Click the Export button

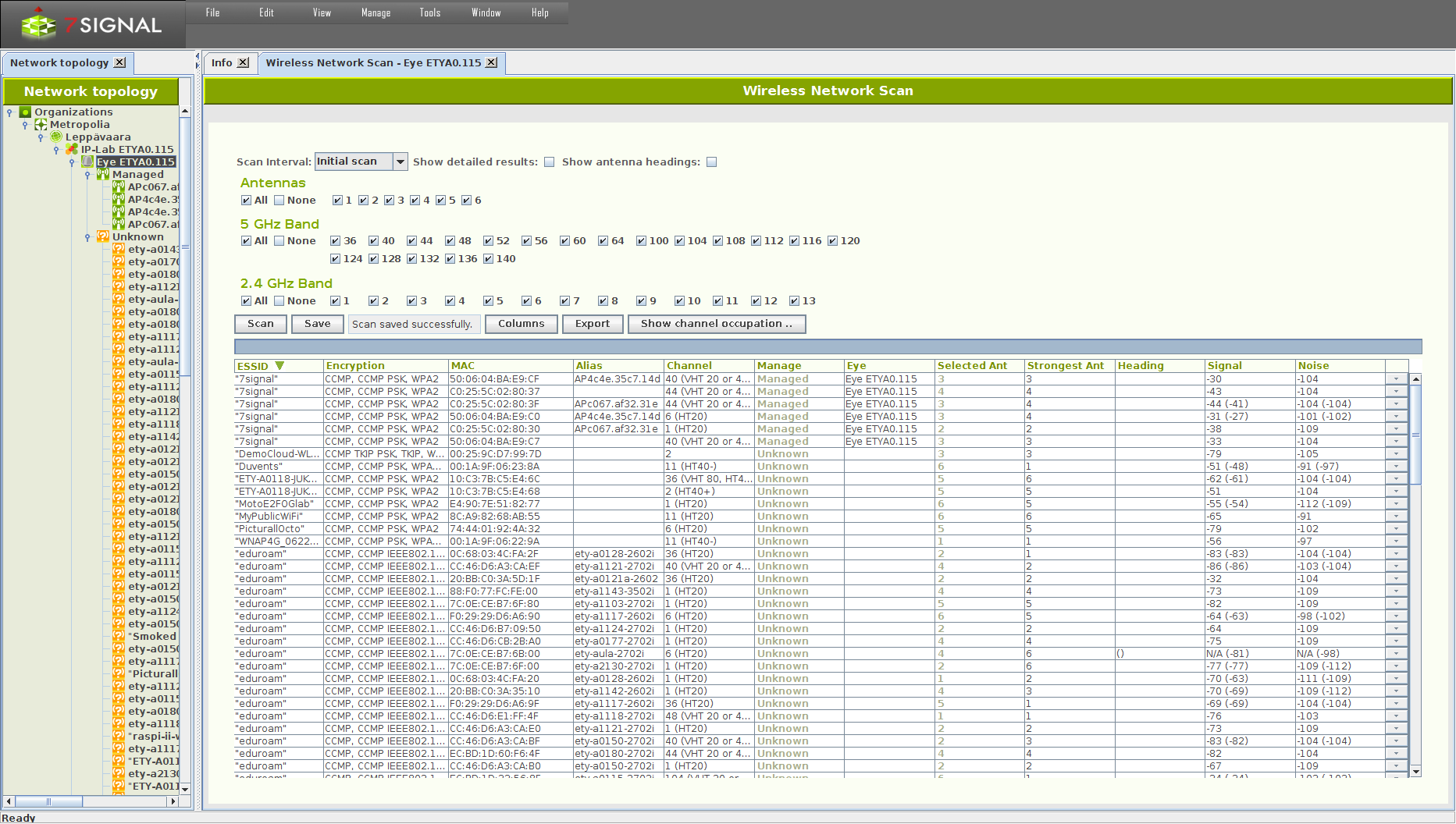593,324
